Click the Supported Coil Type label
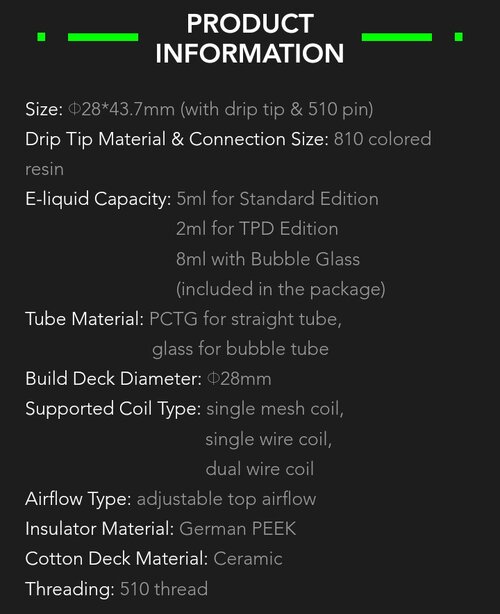This screenshot has height=614, width=500. coord(113,409)
